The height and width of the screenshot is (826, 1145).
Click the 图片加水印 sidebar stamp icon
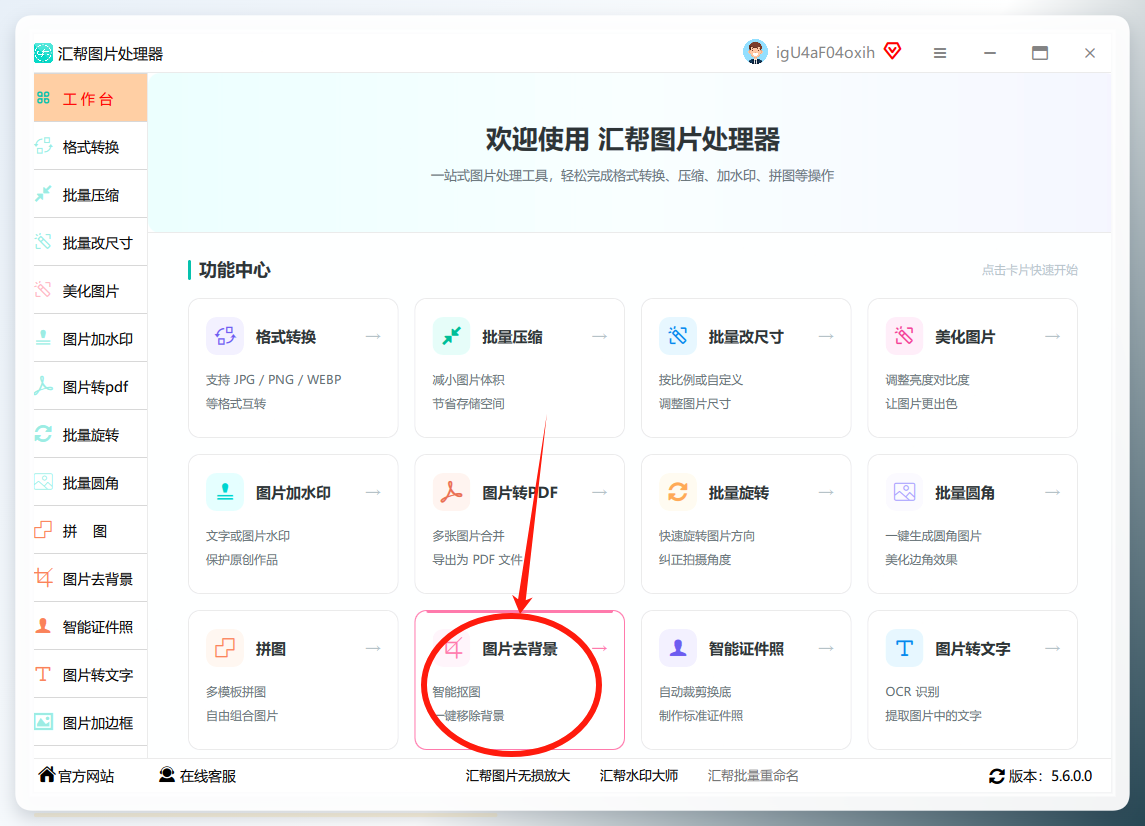tap(43, 338)
